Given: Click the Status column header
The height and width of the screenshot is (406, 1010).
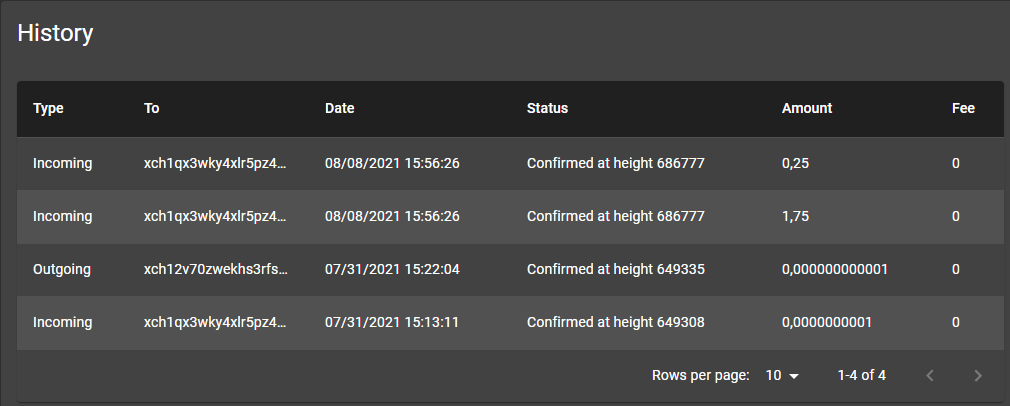Looking at the screenshot, I should point(548,108).
